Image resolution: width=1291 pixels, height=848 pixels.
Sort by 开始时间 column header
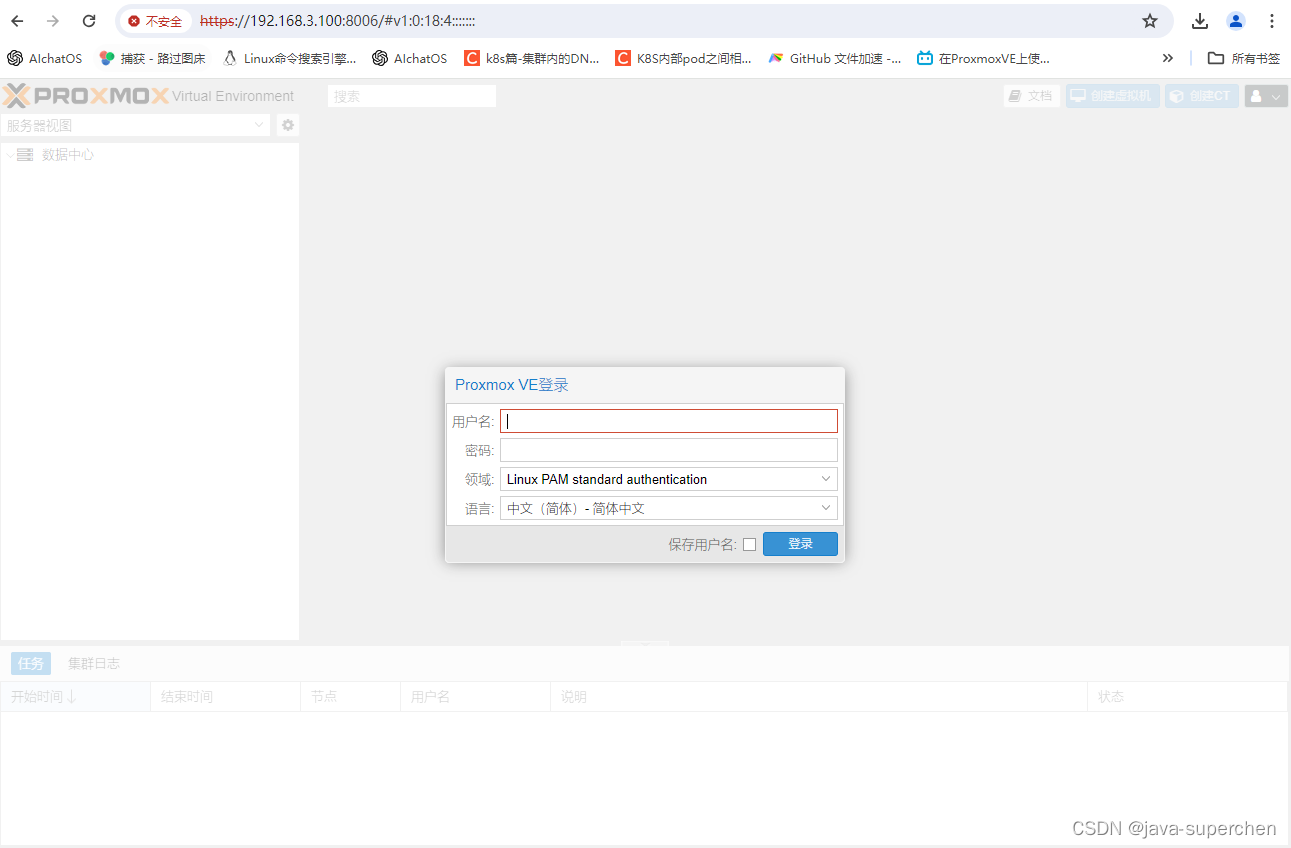point(75,697)
